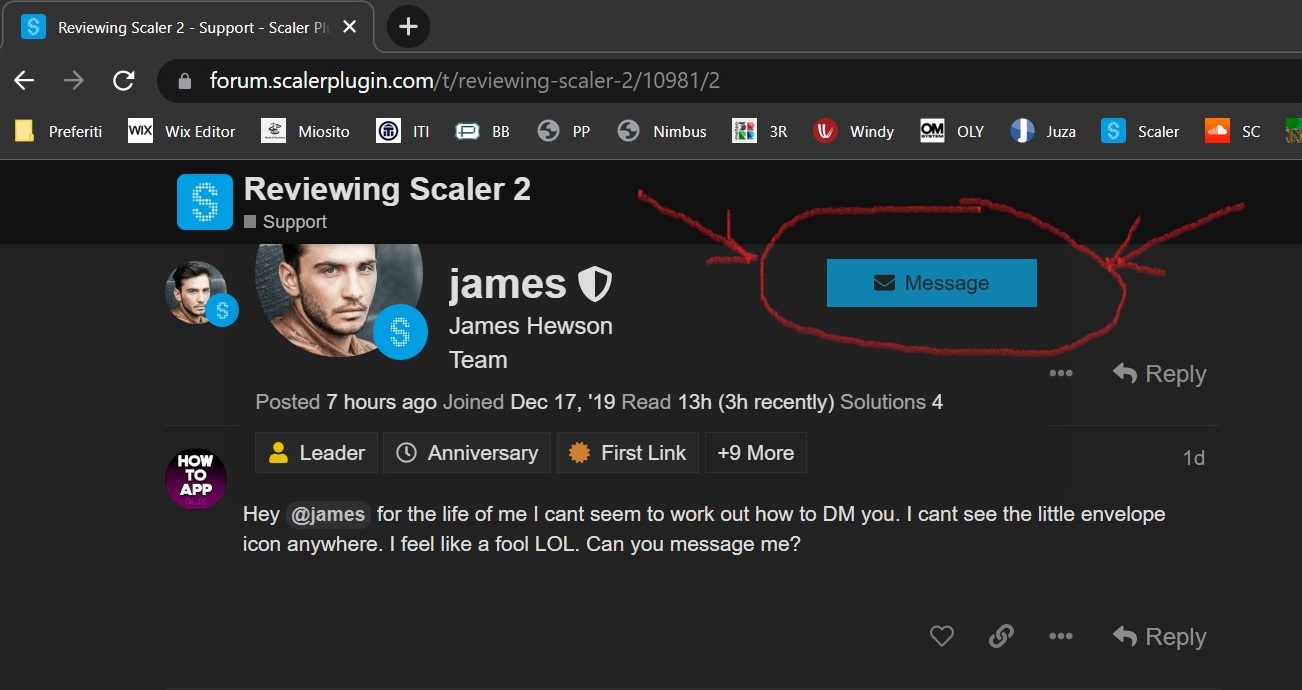1302x690 pixels.
Task: Click Reply on james's post
Action: (1159, 373)
